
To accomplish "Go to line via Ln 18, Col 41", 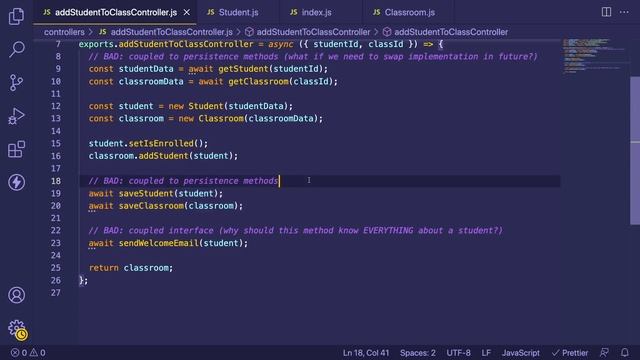I will pyautogui.click(x=366, y=353).
